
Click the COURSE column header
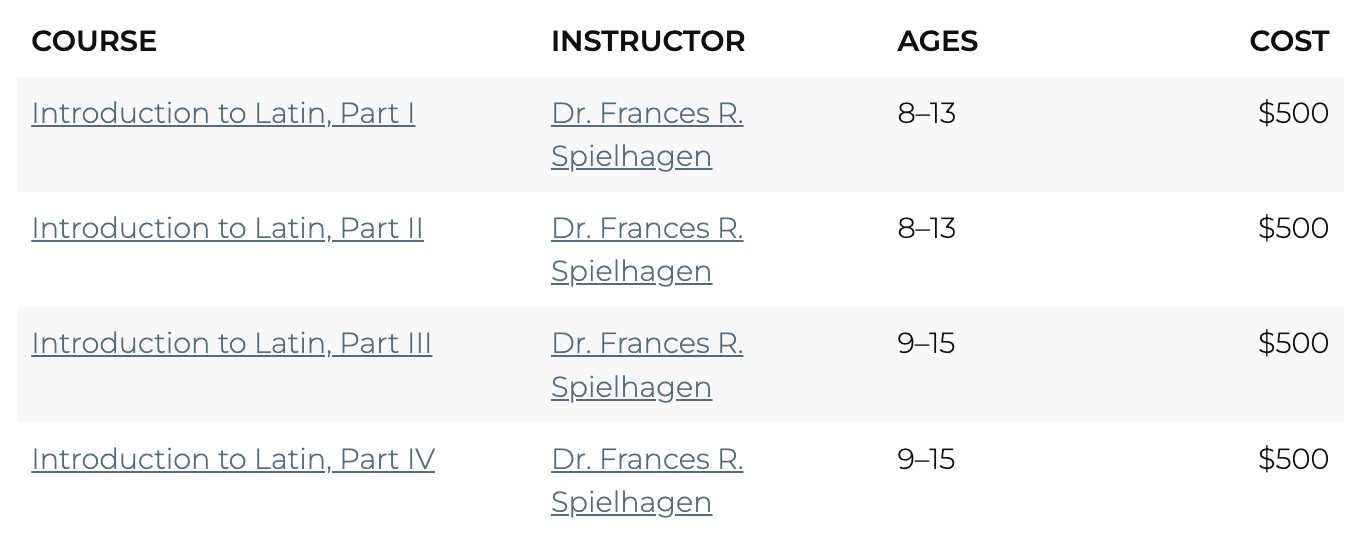[x=94, y=41]
